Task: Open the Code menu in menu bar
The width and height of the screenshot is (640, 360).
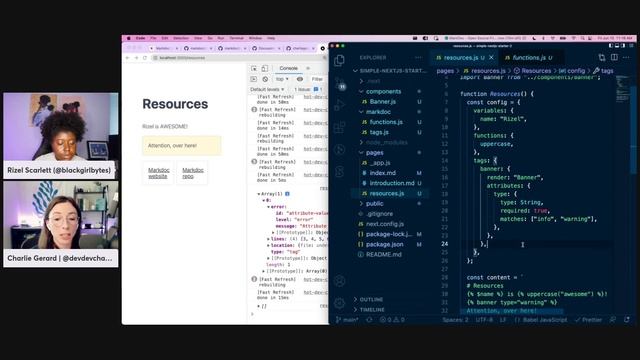Action: click(140, 38)
